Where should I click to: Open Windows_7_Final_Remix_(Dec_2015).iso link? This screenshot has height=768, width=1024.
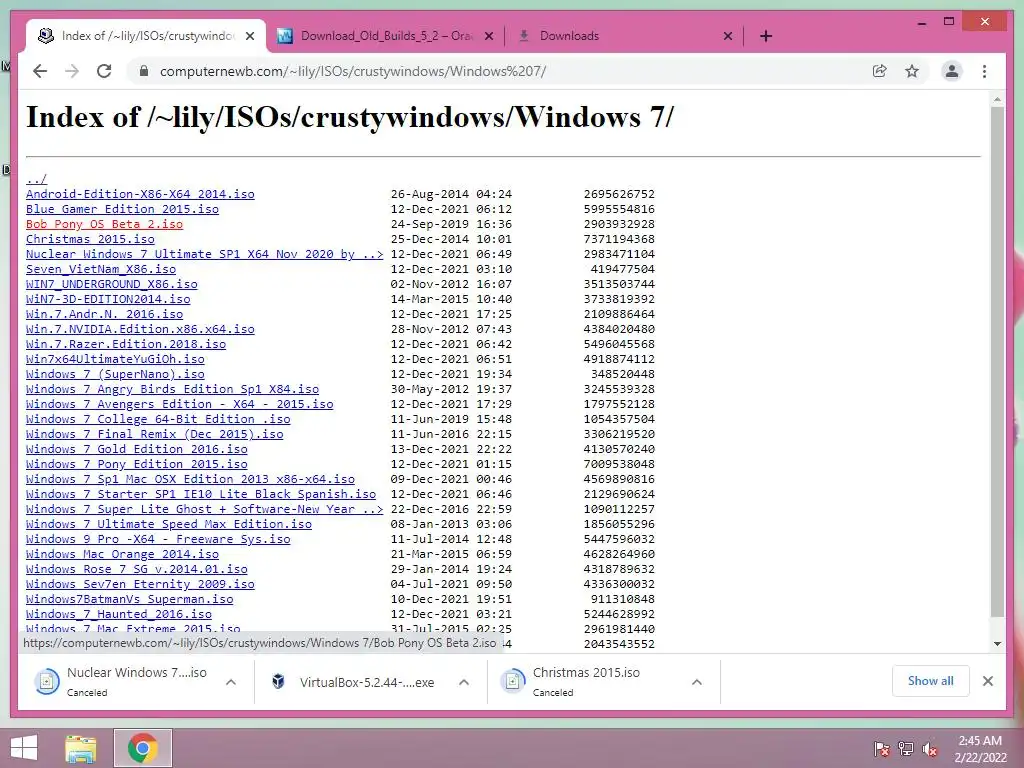pyautogui.click(x=155, y=434)
